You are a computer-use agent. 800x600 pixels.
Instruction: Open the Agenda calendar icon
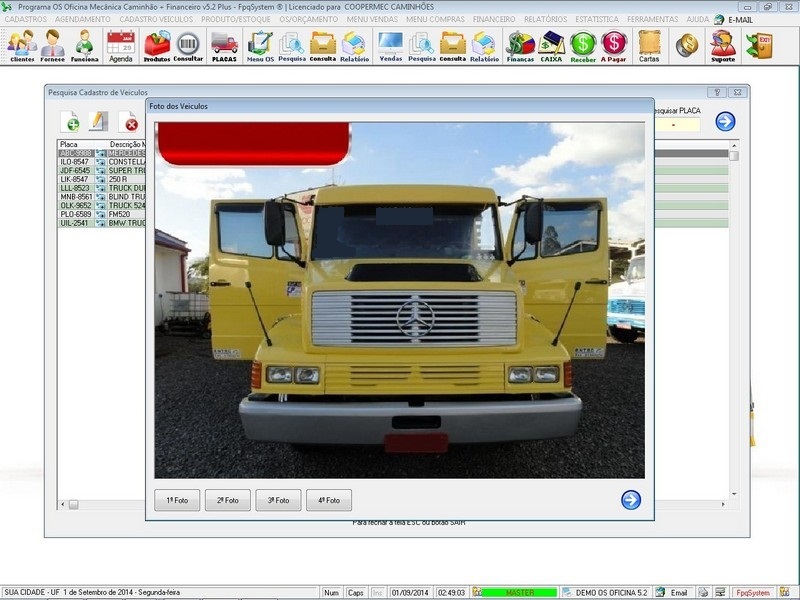(121, 46)
